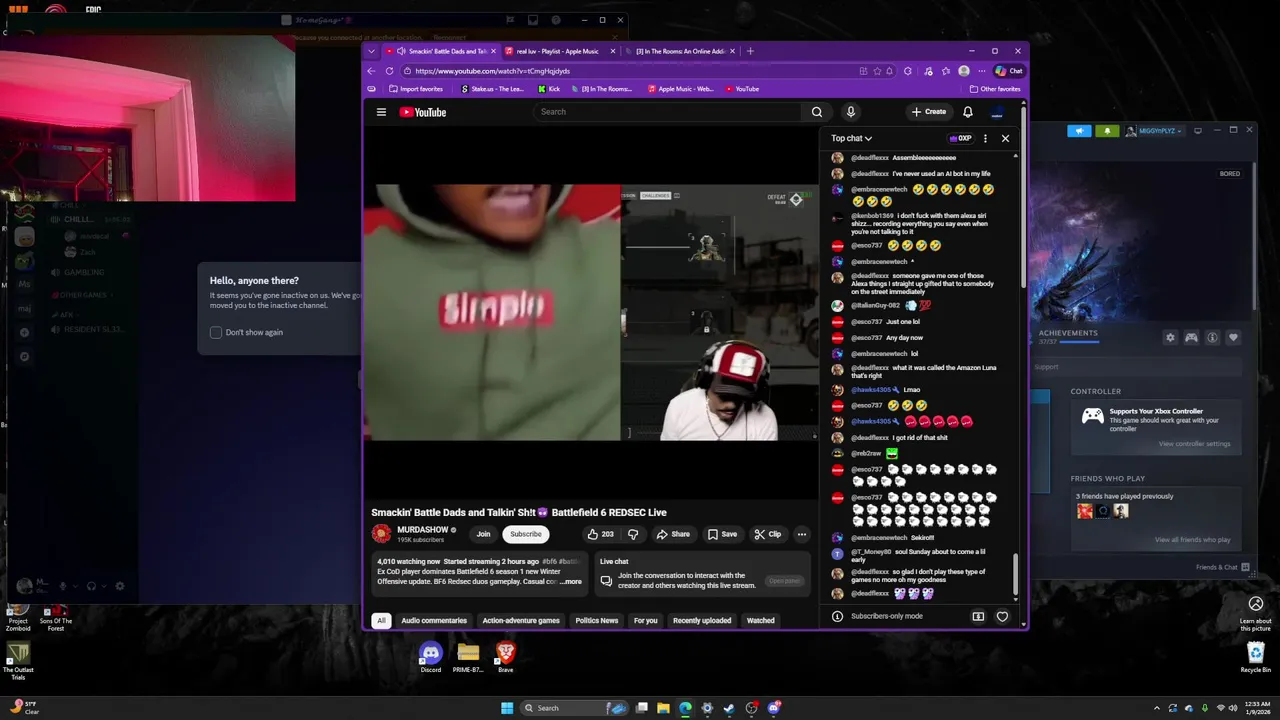Favorite the game with Steam heart icon
This screenshot has height=720, width=1280.
pos(1233,338)
